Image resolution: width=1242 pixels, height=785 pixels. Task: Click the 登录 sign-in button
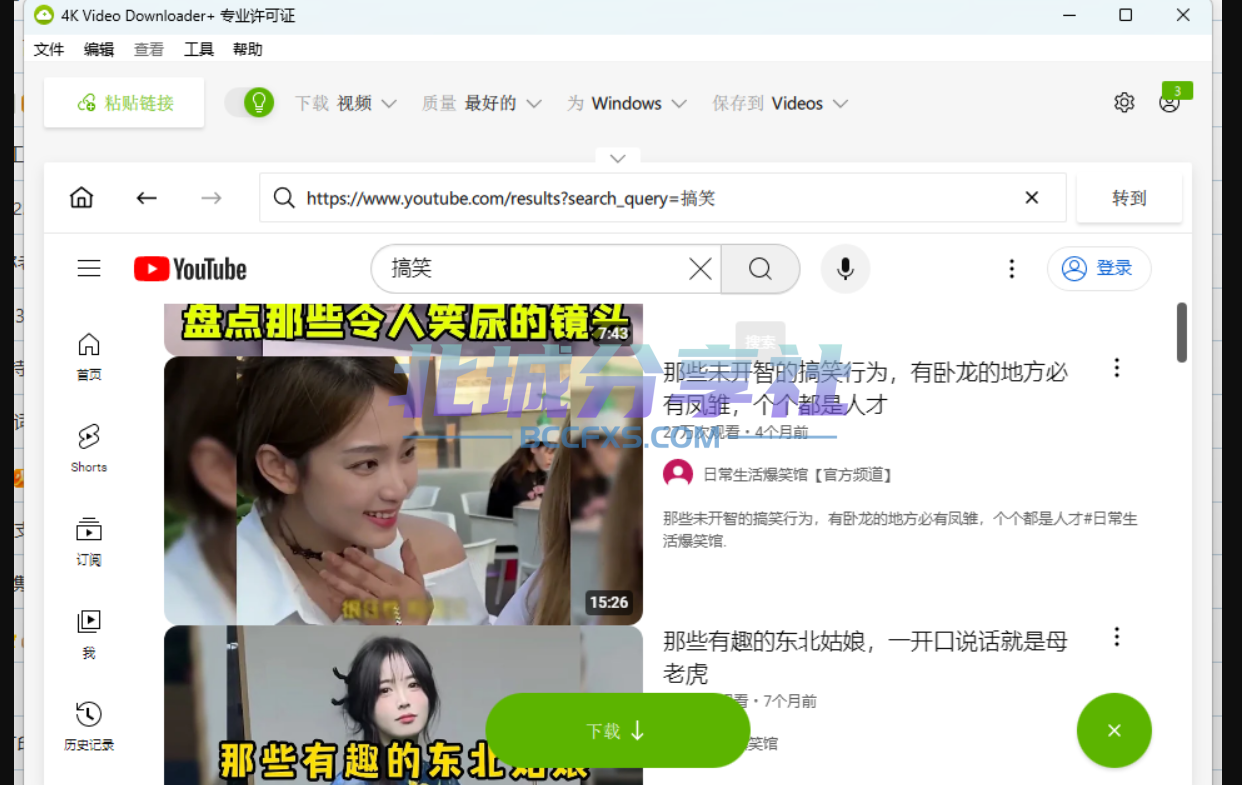click(1099, 268)
